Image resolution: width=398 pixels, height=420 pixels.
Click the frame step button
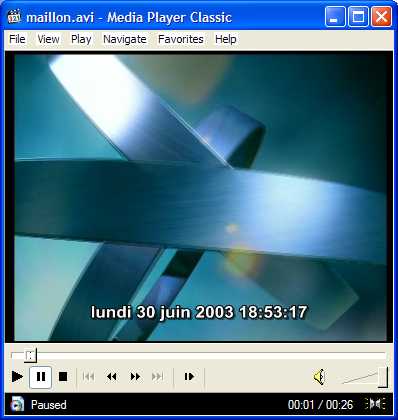pyautogui.click(x=189, y=377)
